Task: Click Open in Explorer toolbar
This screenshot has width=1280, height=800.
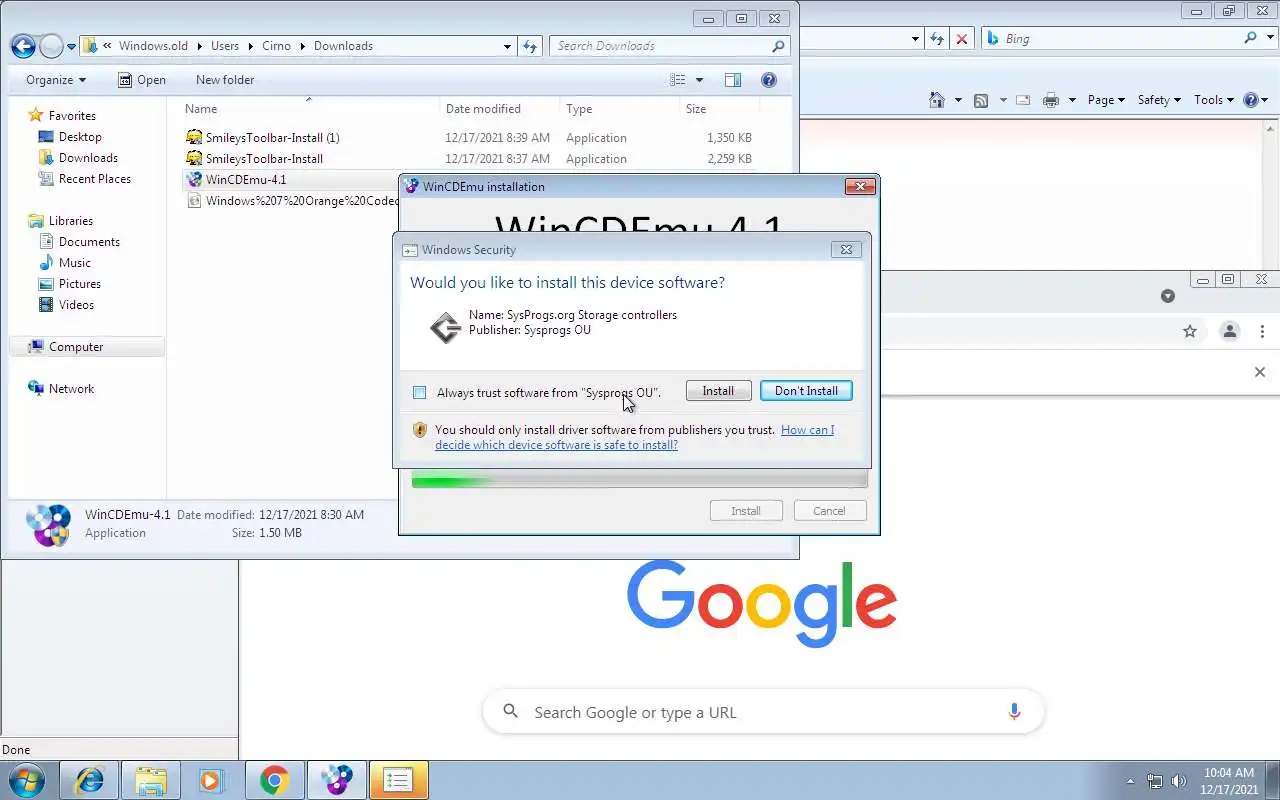Action: point(142,80)
